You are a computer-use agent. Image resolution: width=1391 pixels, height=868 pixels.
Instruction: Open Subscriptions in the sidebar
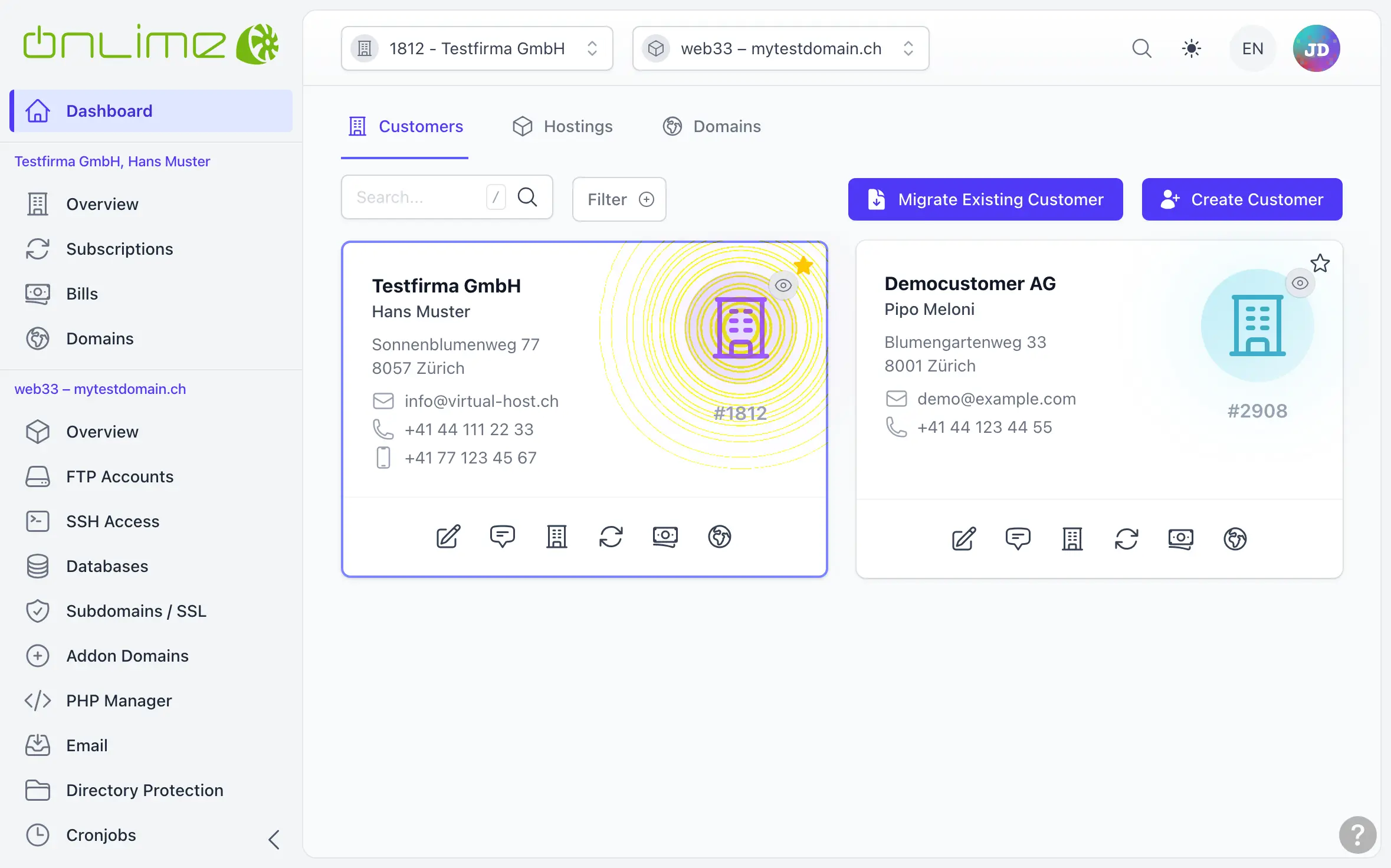click(151, 249)
